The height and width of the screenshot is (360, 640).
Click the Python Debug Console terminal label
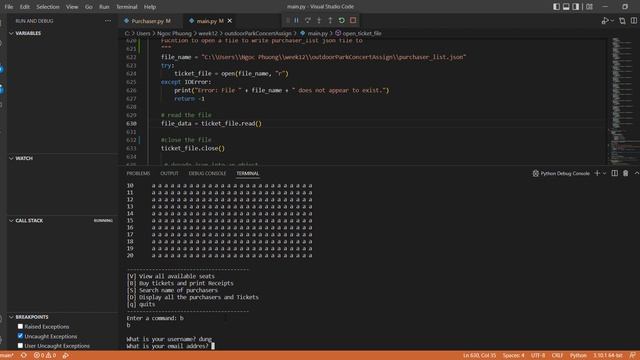pyautogui.click(x=561, y=173)
